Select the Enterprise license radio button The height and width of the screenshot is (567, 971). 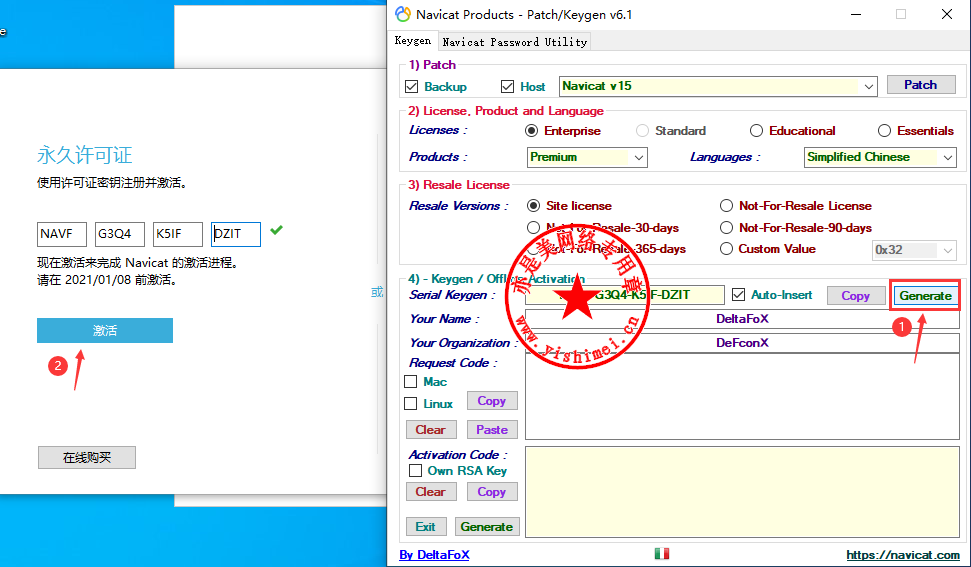point(531,131)
